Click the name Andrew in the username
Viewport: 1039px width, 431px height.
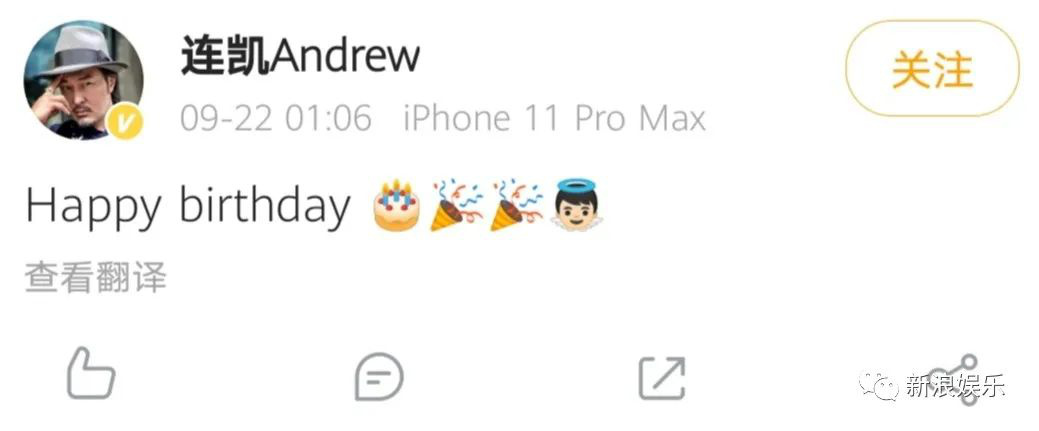[346, 56]
